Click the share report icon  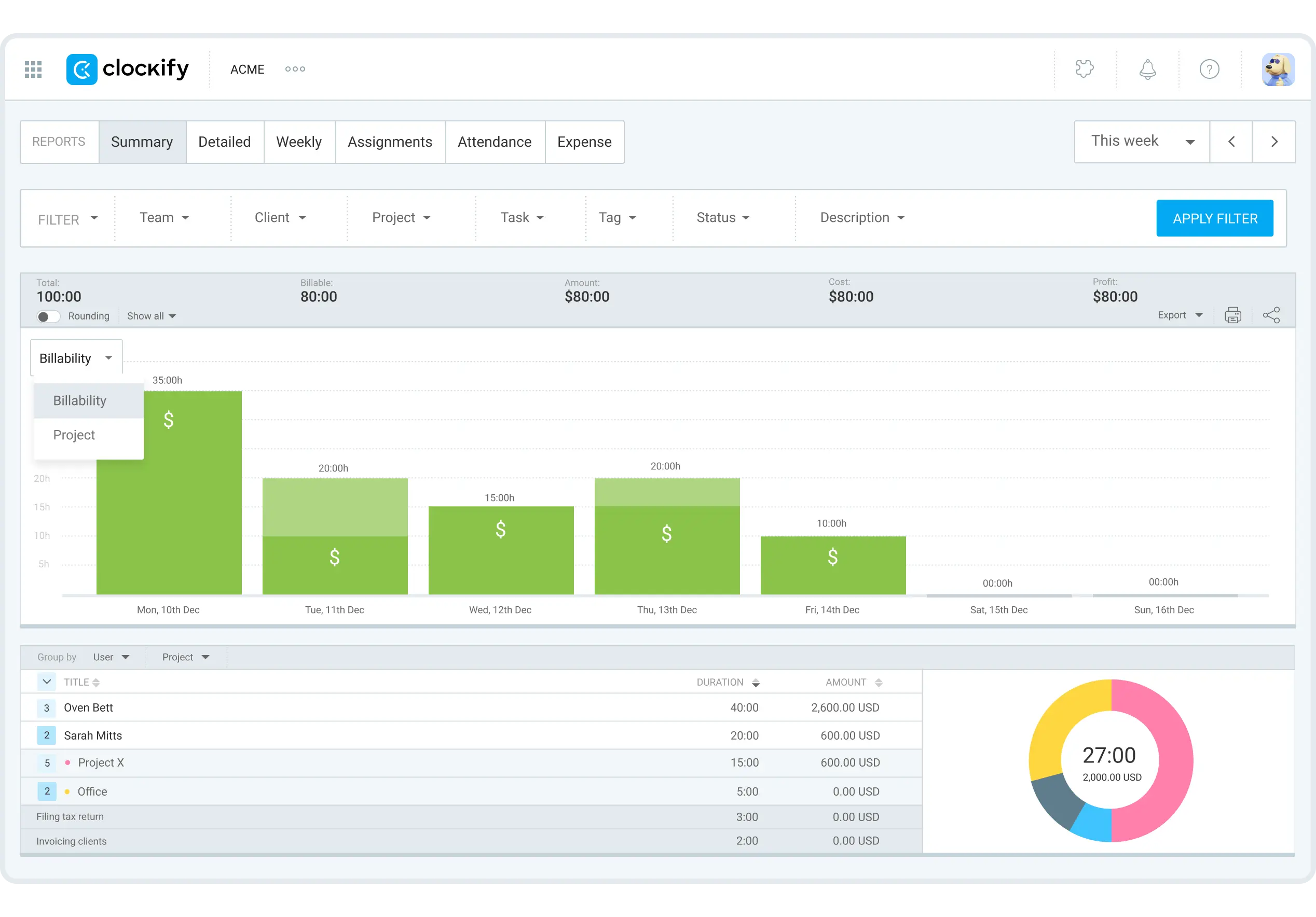tap(1272, 315)
